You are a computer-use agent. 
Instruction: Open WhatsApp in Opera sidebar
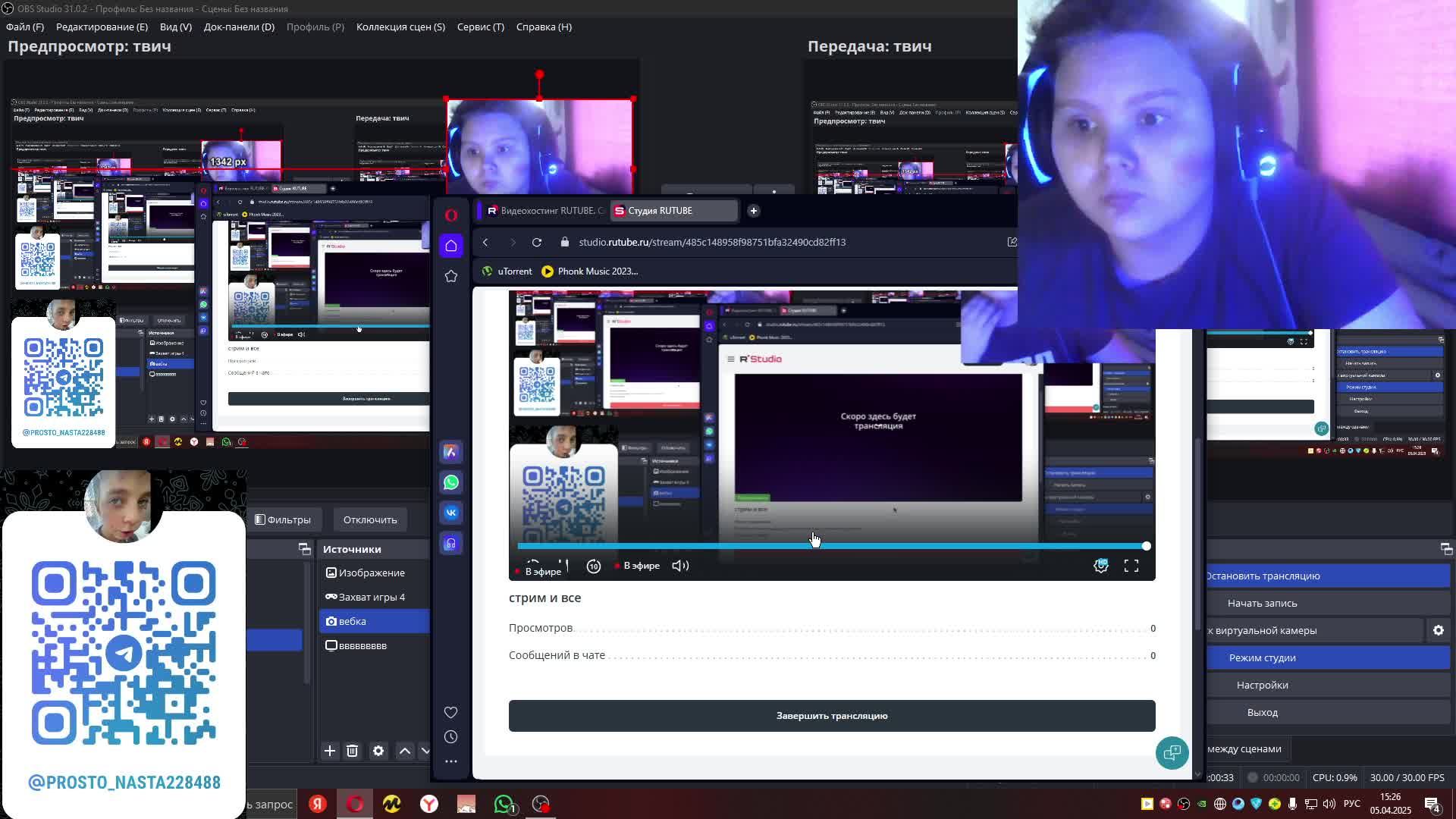tap(451, 482)
